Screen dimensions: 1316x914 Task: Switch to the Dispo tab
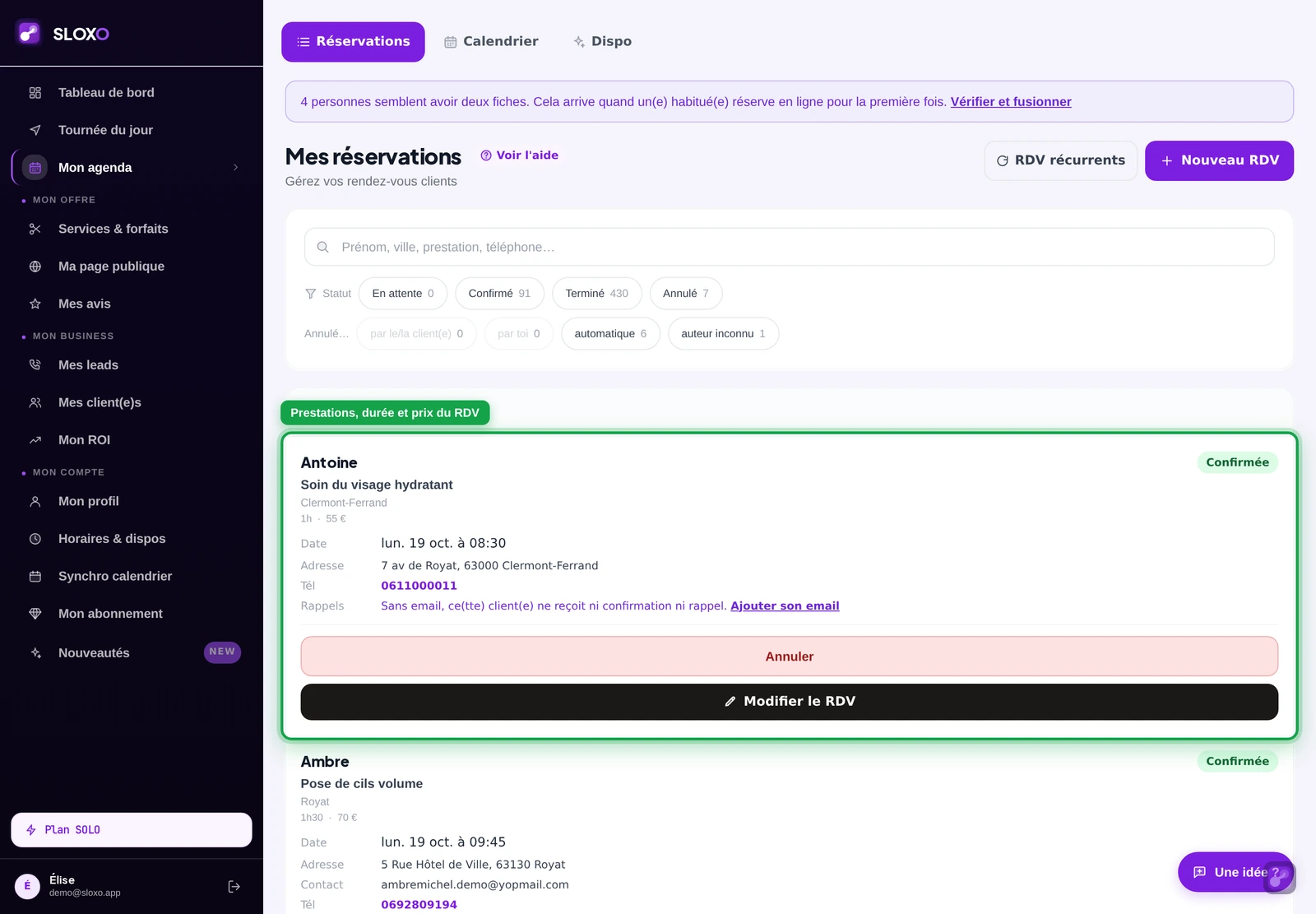(x=603, y=42)
